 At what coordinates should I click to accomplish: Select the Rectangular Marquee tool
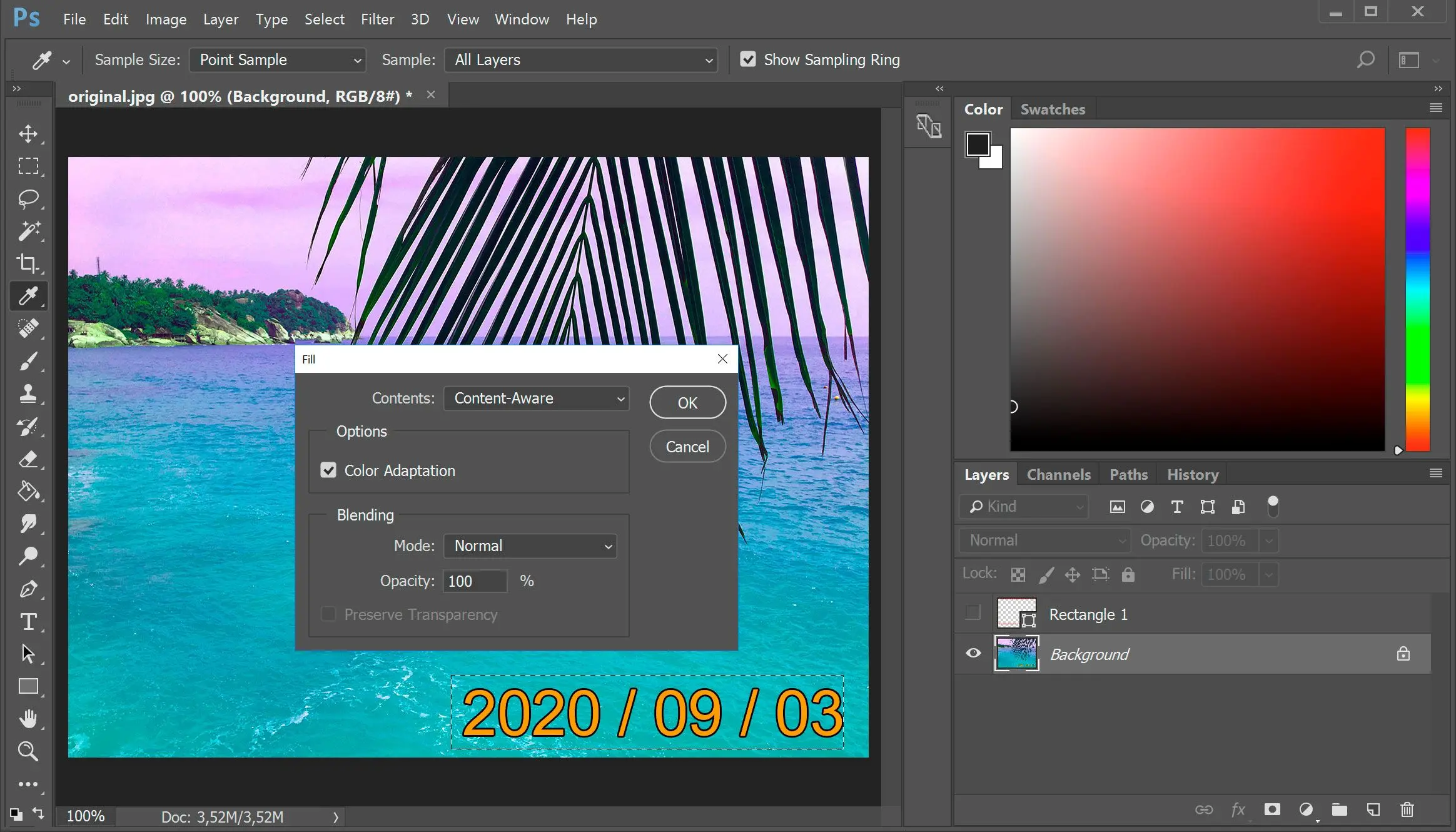(28, 165)
